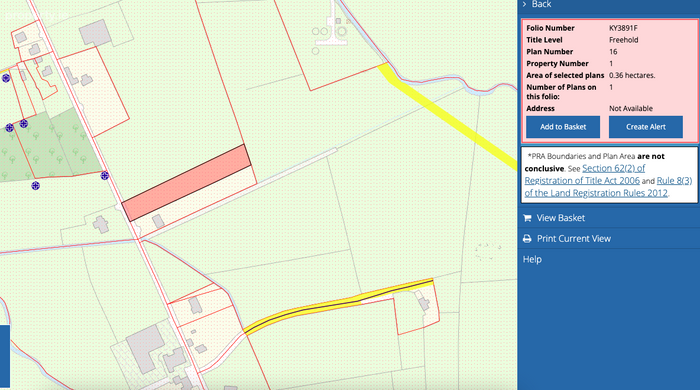The image size is (700, 390).
Task: Open Section 62(2) Registration of Title Act link
Action: click(x=585, y=174)
